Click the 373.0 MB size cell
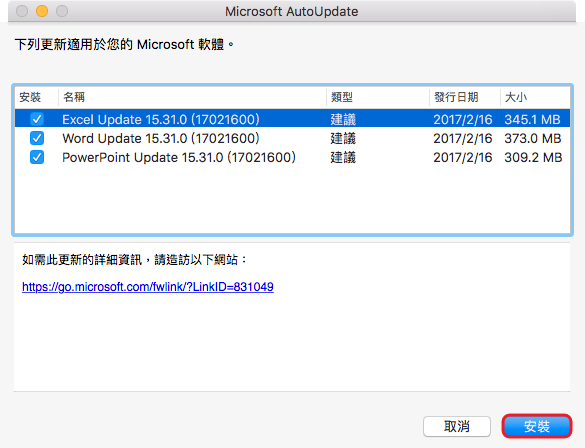The height and width of the screenshot is (448, 585). tap(533, 138)
